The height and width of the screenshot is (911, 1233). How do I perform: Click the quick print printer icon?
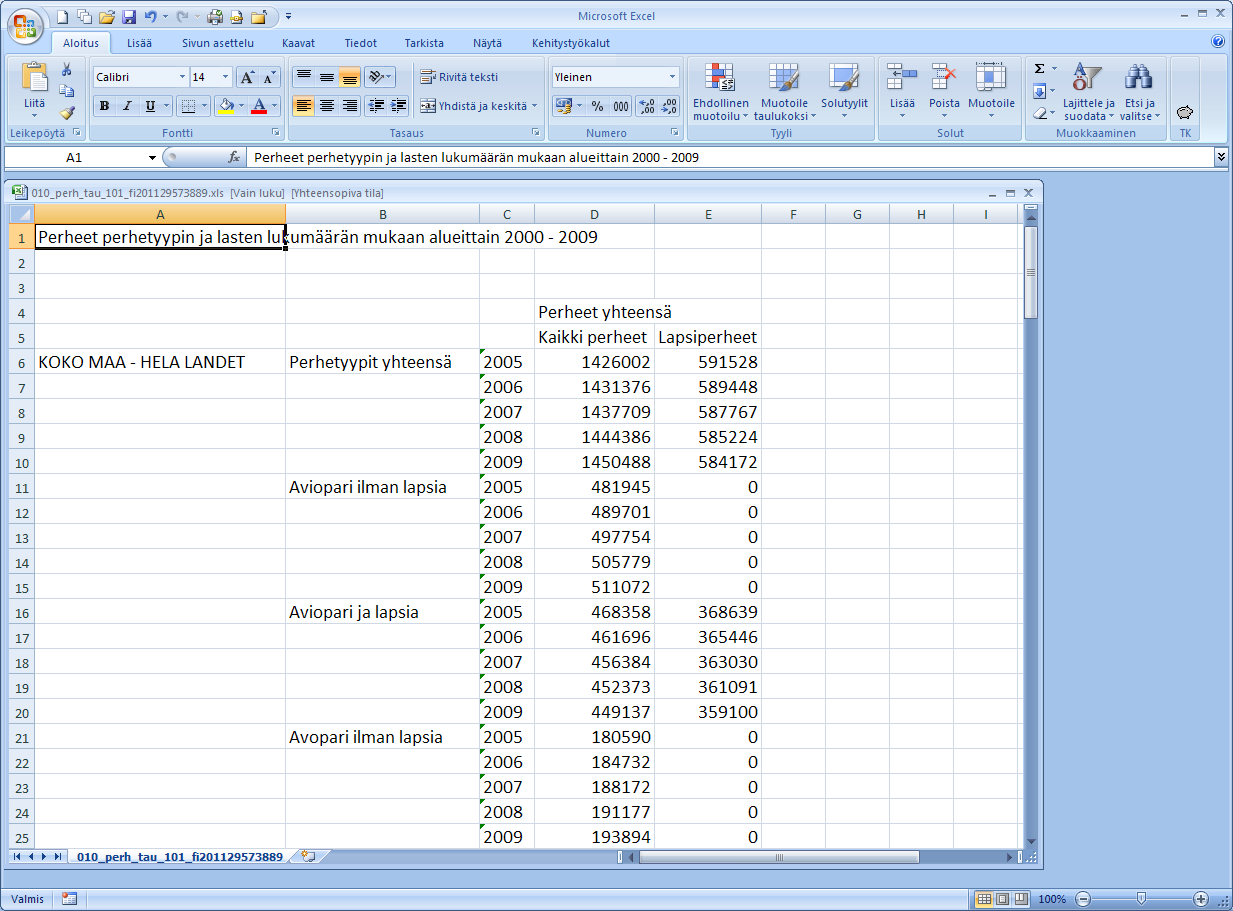point(215,17)
